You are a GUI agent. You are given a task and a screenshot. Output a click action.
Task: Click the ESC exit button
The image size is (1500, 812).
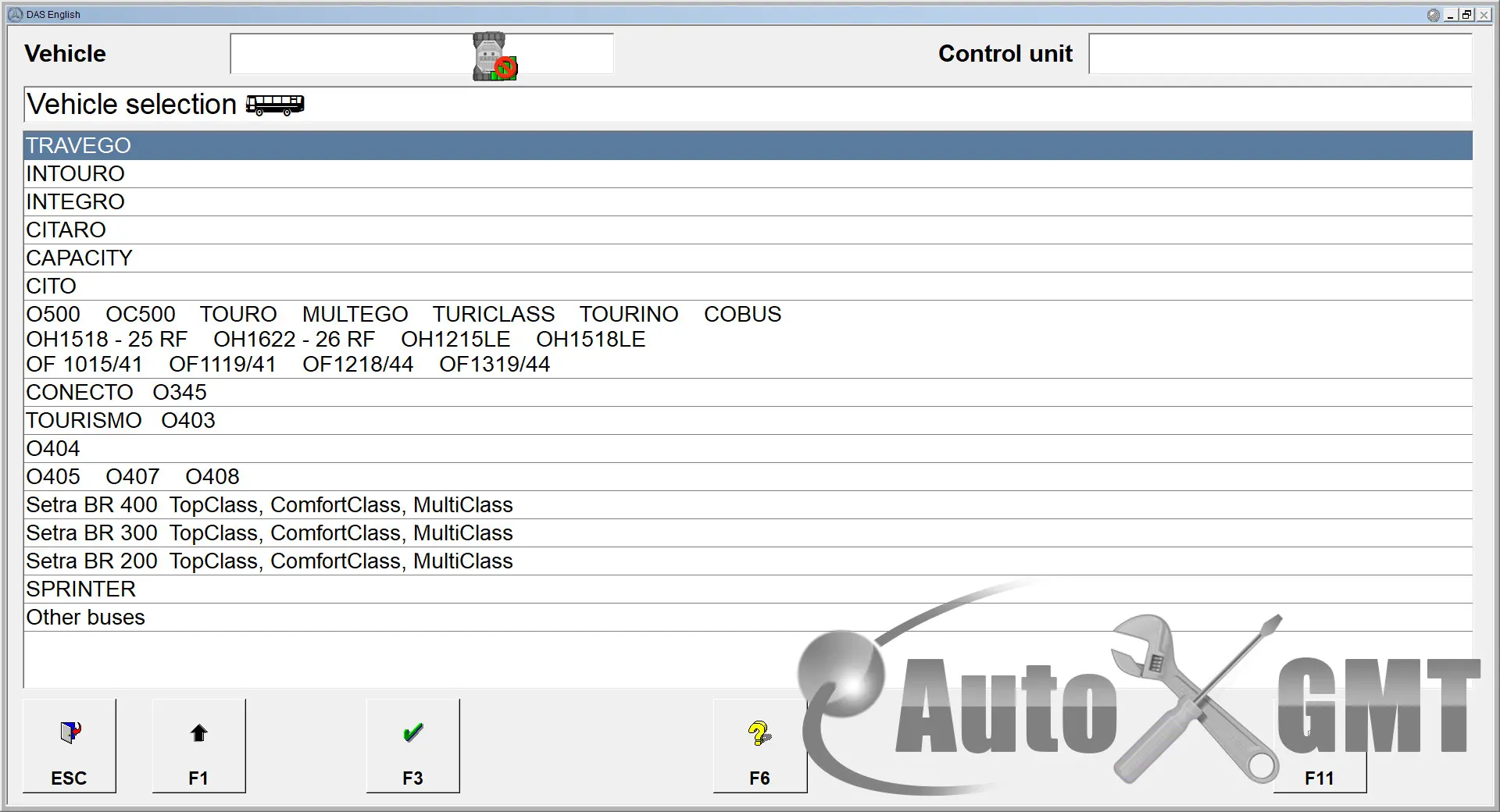pyautogui.click(x=70, y=746)
